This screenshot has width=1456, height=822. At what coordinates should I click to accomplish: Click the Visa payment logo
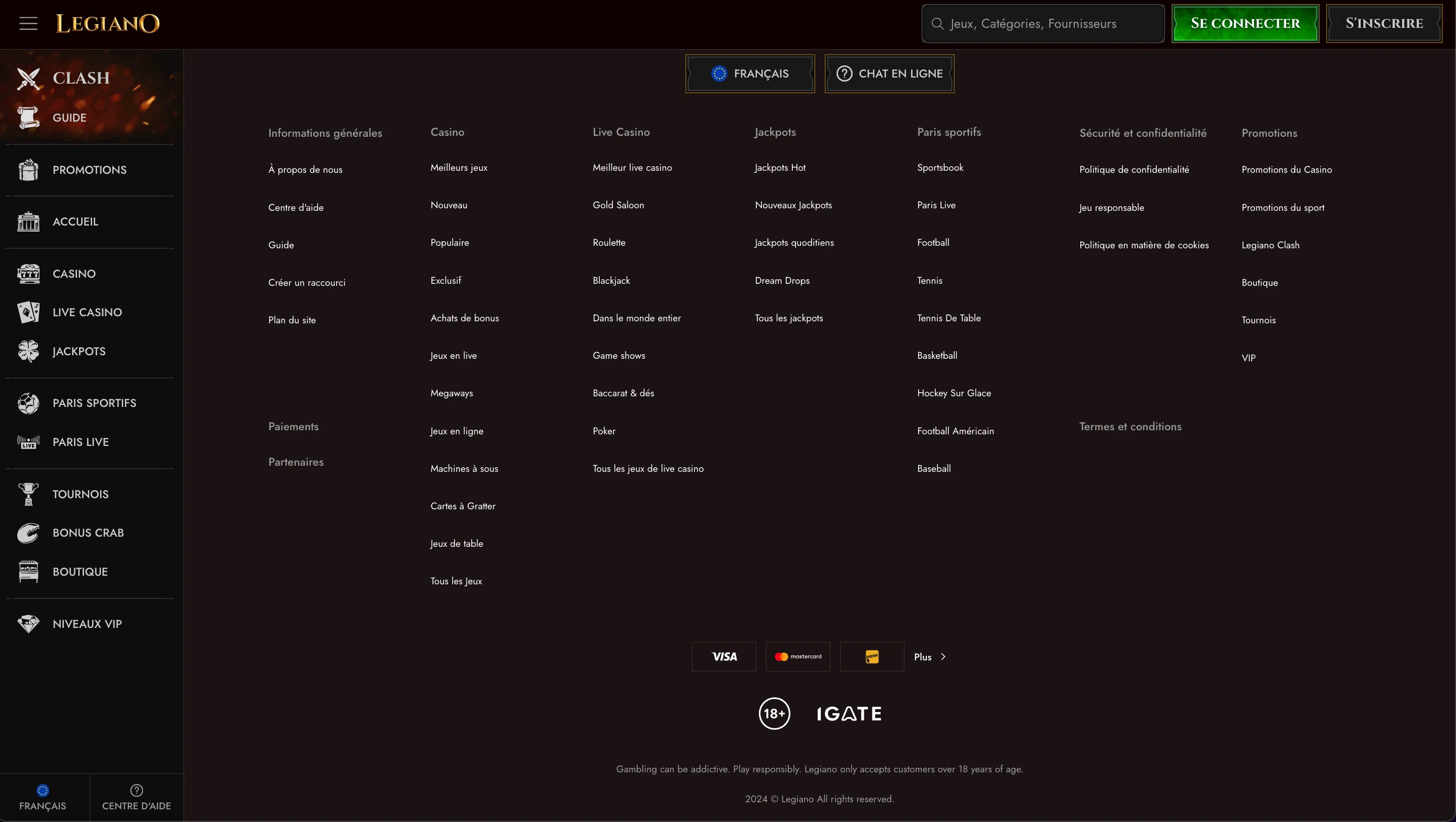[x=724, y=656]
